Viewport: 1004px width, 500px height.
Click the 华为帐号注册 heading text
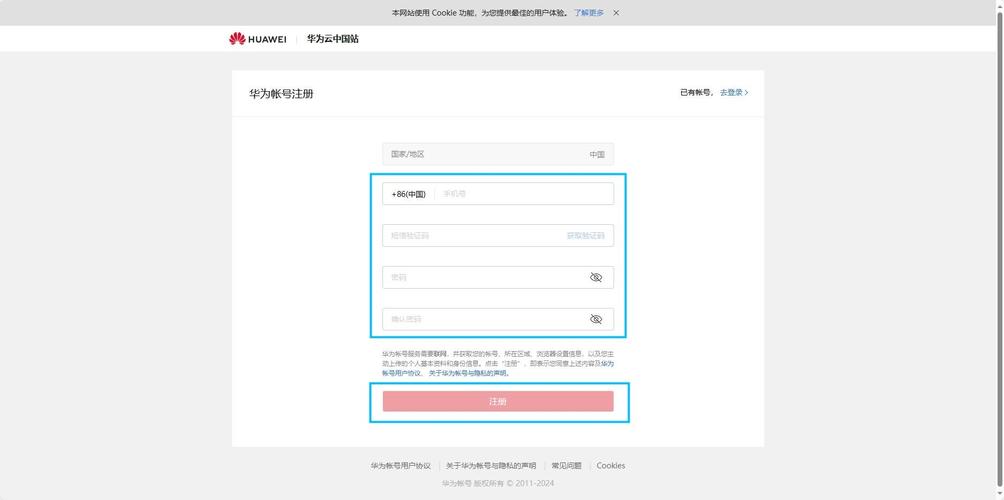[x=281, y=94]
